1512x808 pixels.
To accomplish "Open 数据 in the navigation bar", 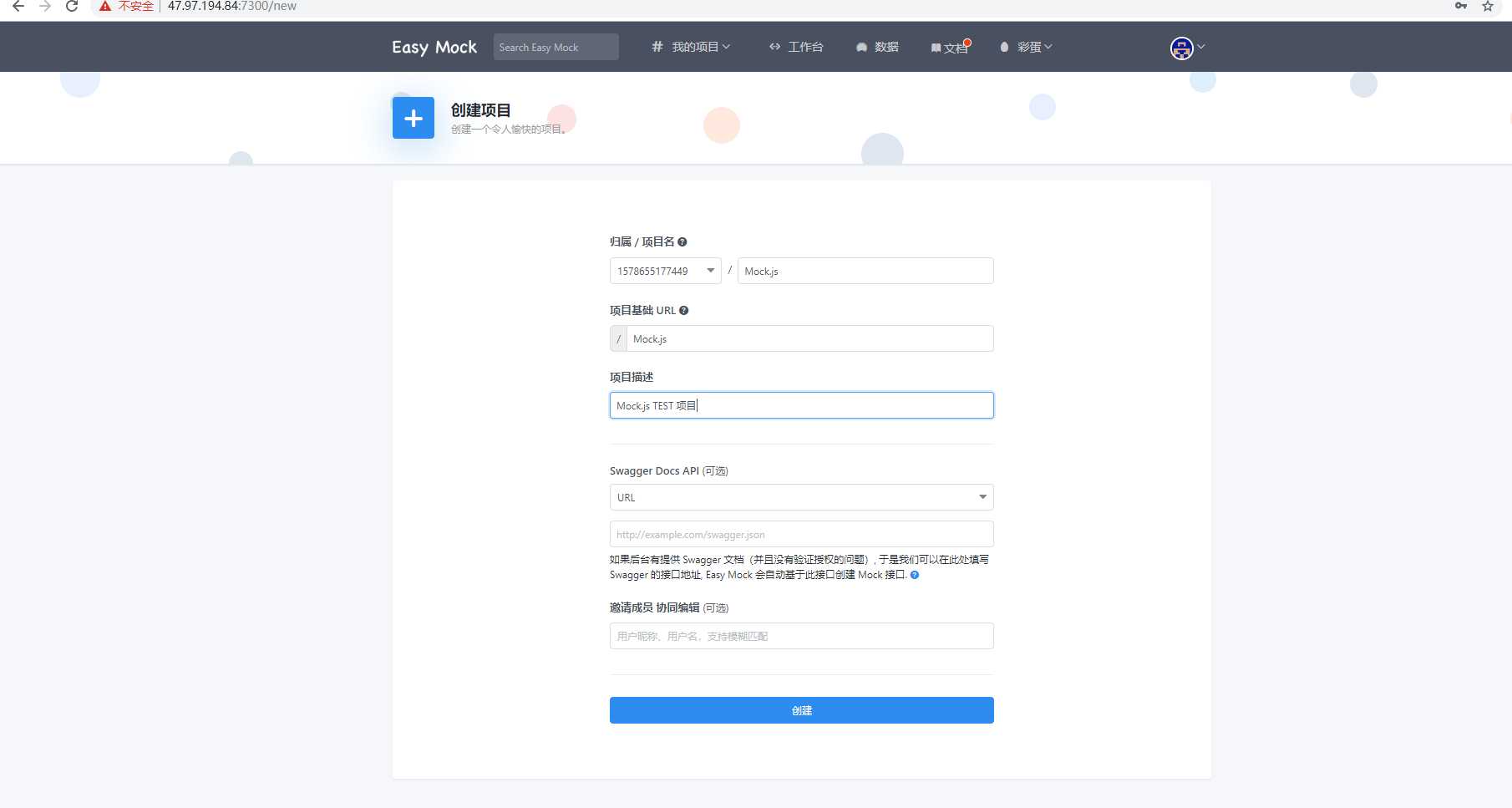I will (877, 47).
